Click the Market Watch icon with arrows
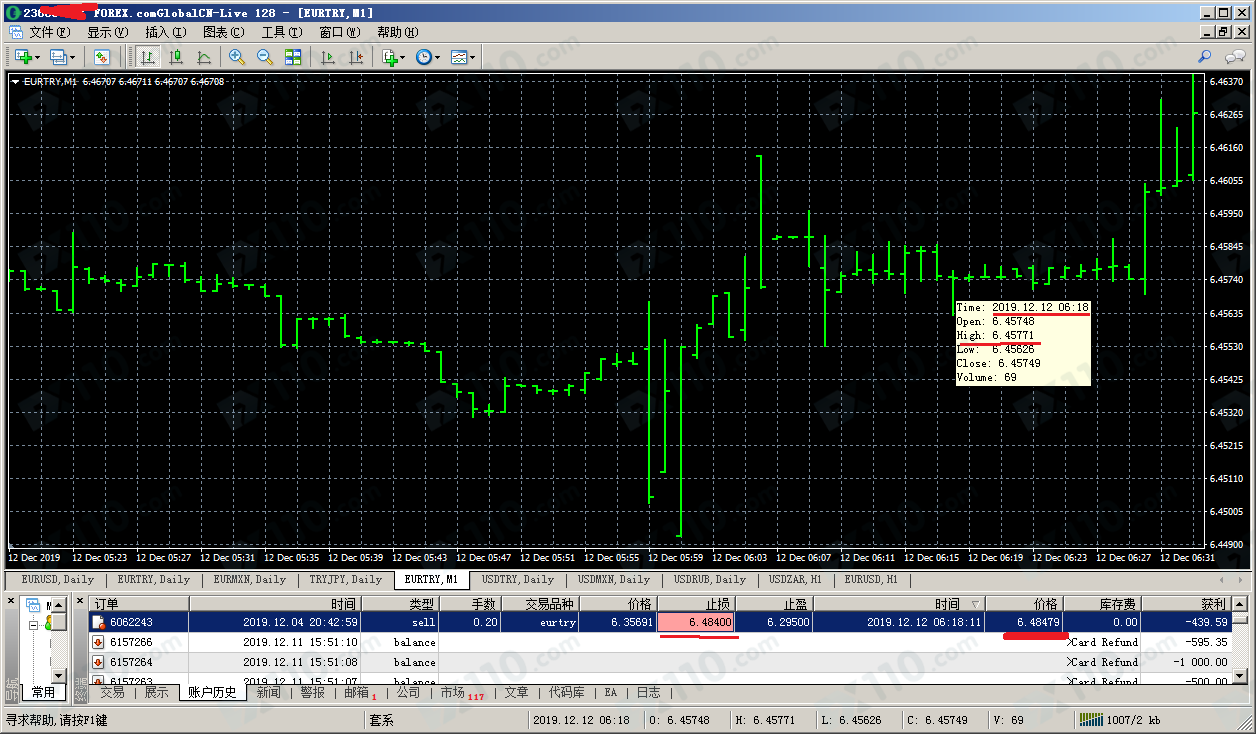Image resolution: width=1256 pixels, height=734 pixels. [100, 57]
